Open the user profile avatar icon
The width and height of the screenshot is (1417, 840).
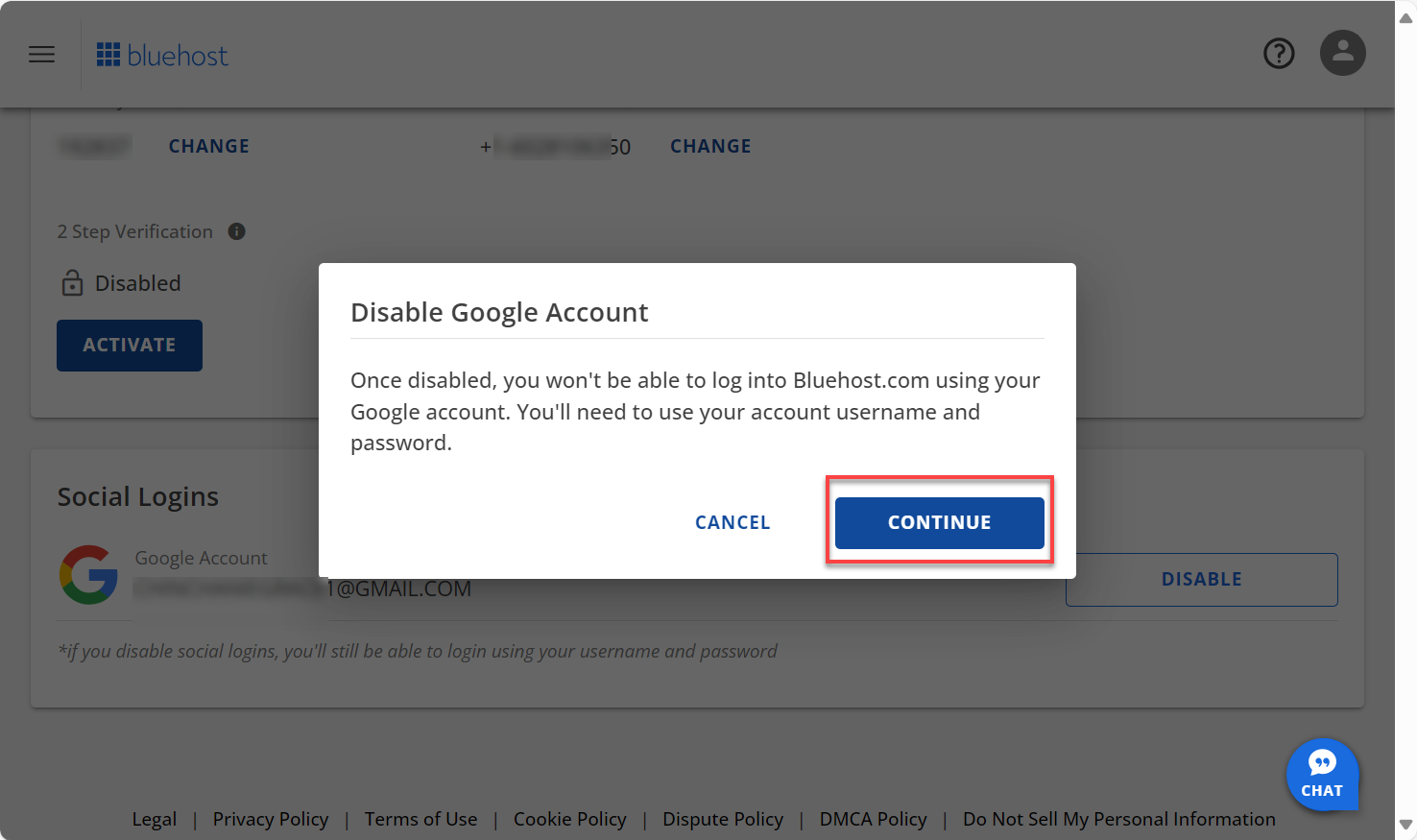click(x=1343, y=53)
